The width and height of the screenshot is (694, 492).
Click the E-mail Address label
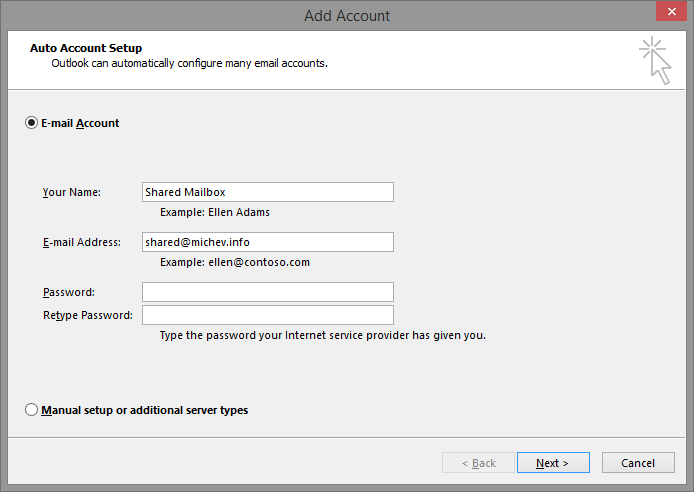click(81, 242)
